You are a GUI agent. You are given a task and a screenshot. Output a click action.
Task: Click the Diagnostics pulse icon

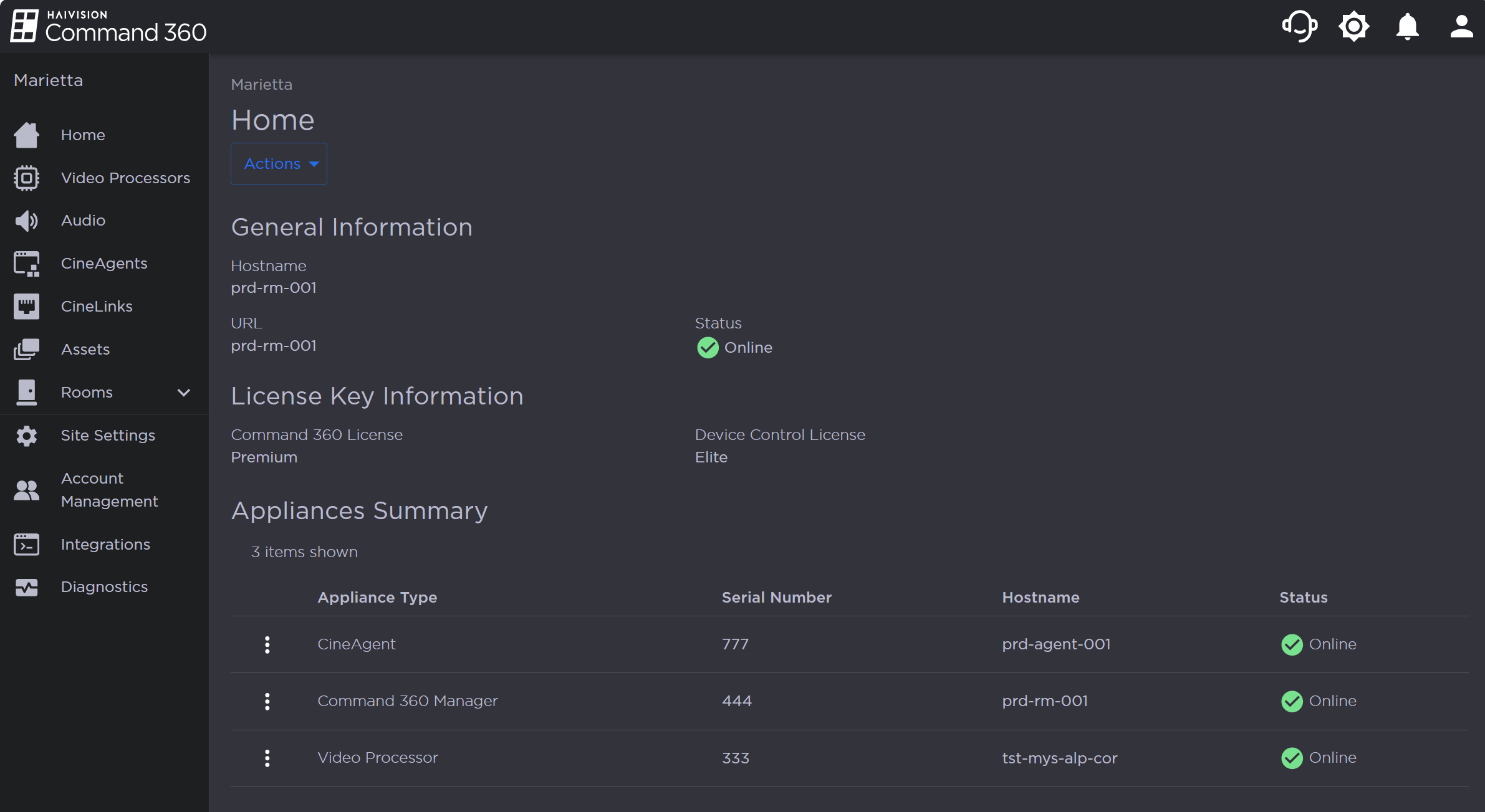point(26,587)
